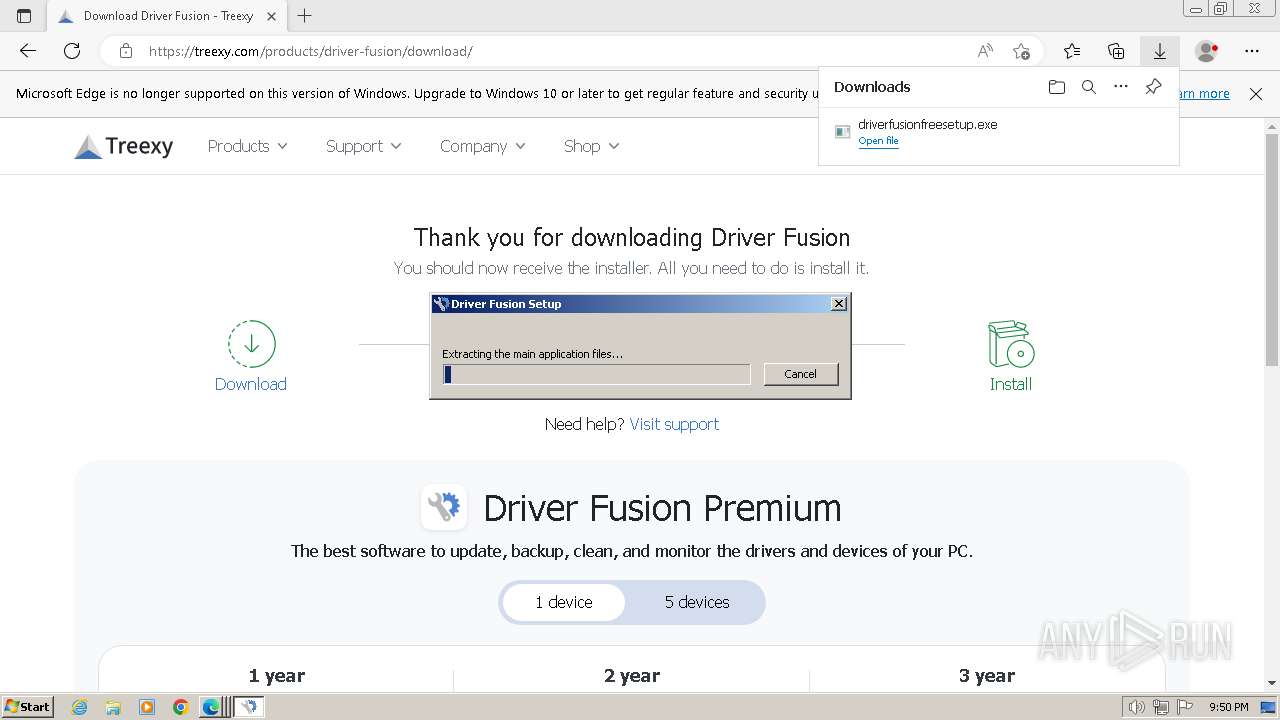
Task: Expand the Support menu
Action: [x=364, y=146]
